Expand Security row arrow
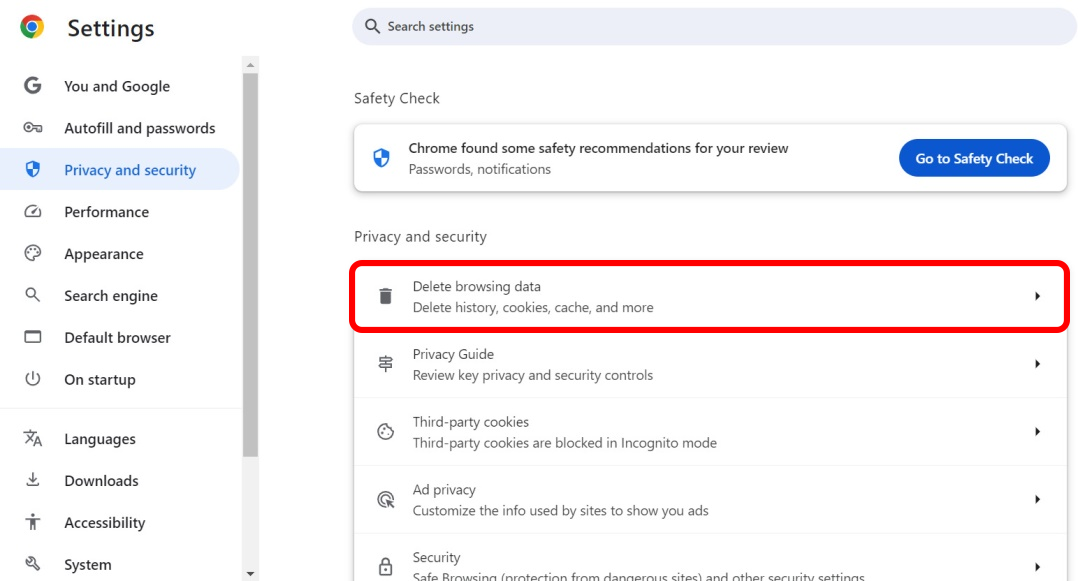The height and width of the screenshot is (581, 1078). tap(1037, 567)
